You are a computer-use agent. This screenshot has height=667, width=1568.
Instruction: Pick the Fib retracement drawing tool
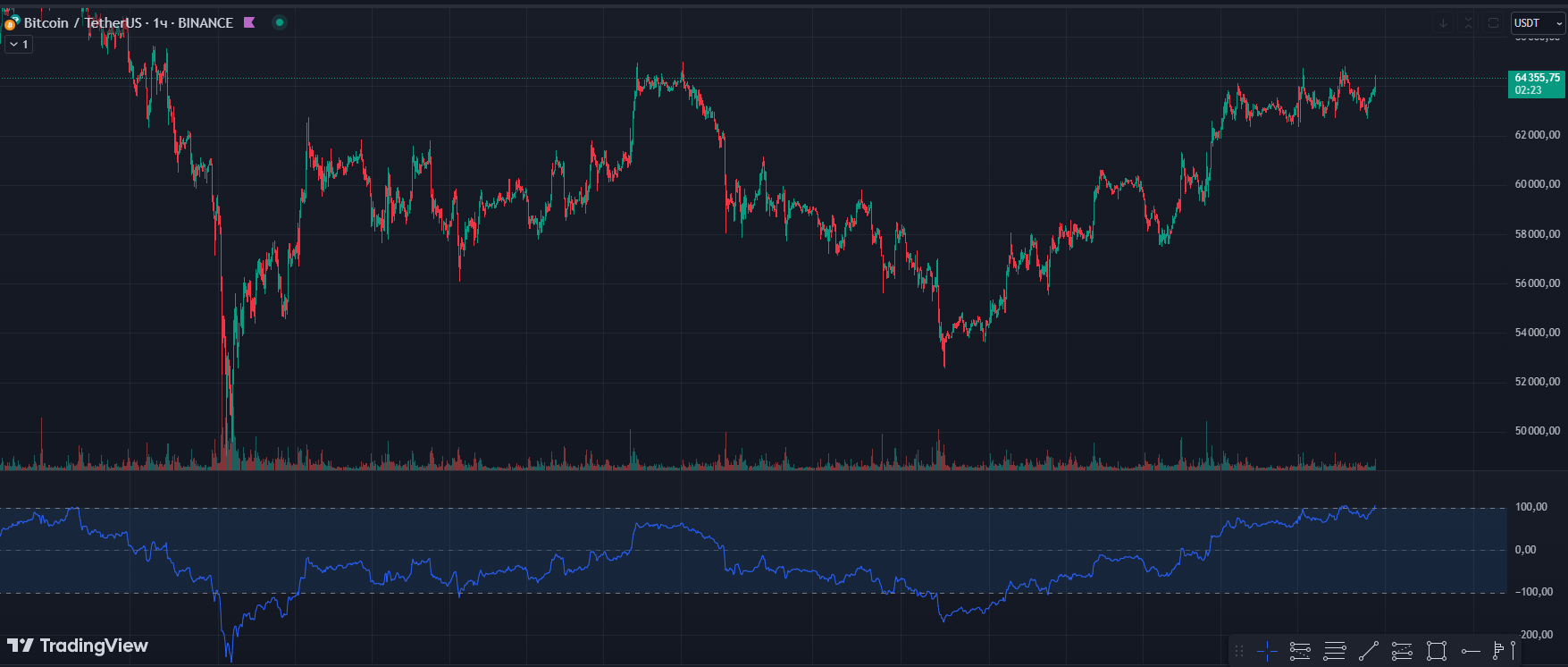point(1300,651)
